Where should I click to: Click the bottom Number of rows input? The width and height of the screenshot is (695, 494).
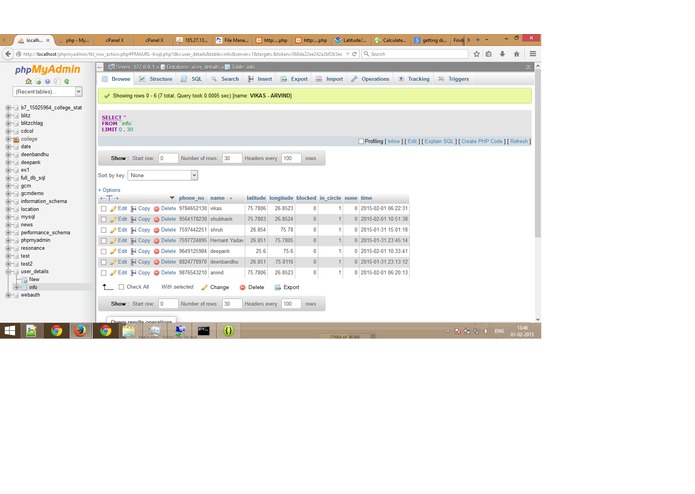(x=232, y=304)
